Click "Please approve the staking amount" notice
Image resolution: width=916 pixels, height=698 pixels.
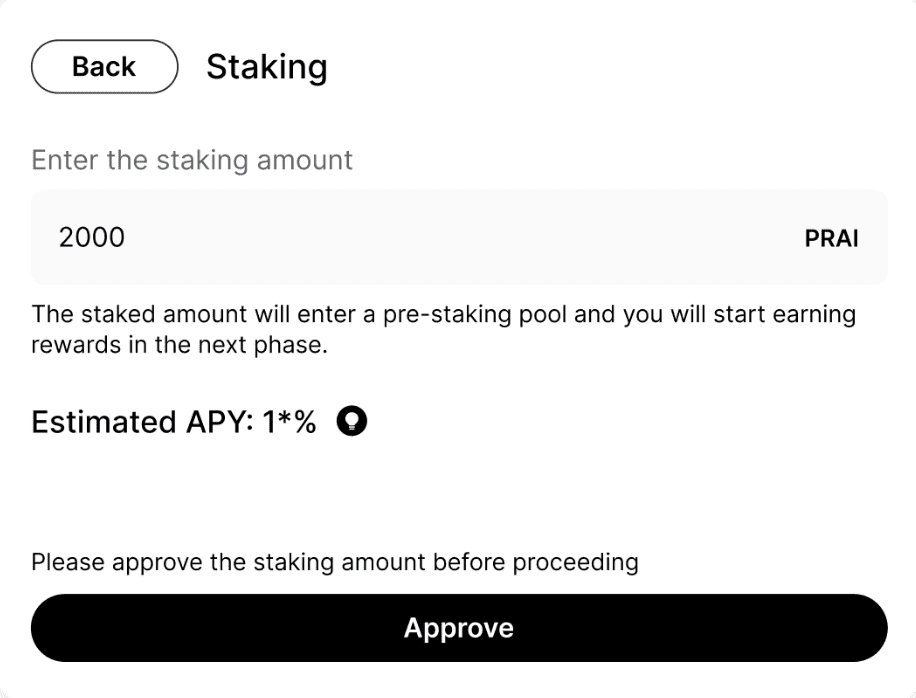pos(335,562)
